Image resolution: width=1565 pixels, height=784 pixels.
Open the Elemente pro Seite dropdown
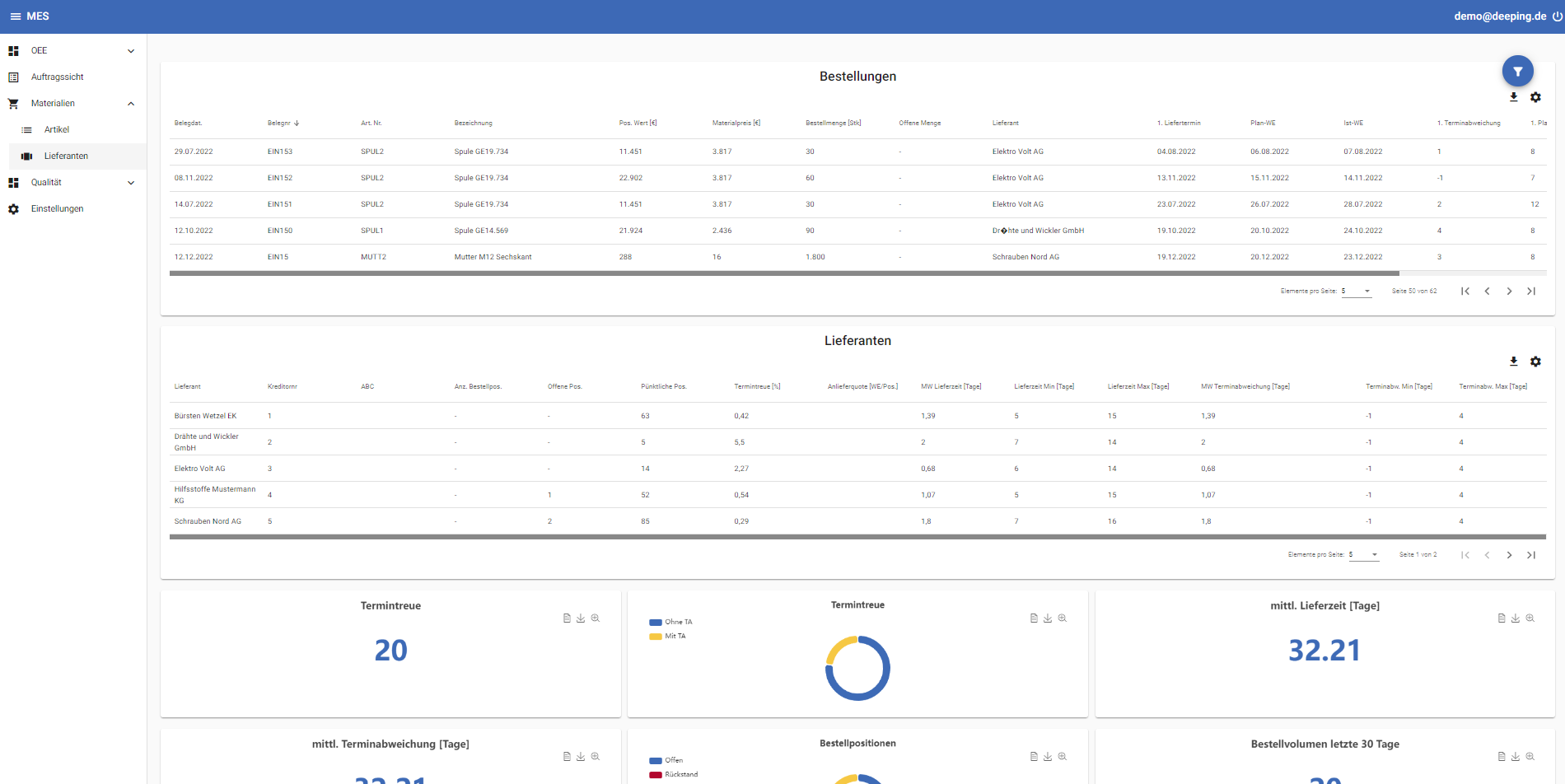1357,291
